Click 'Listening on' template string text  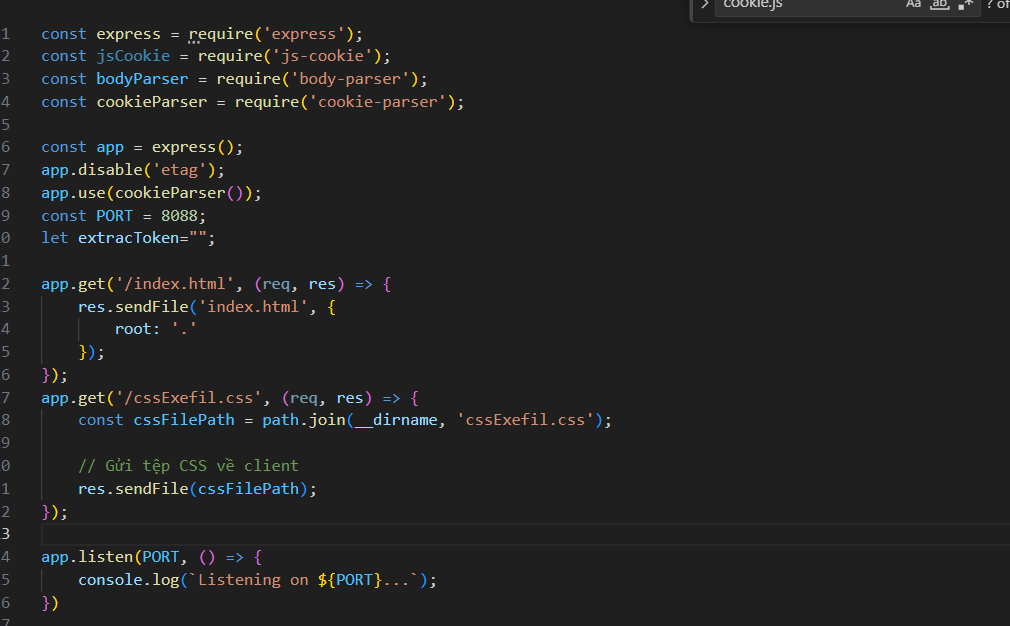[x=253, y=580]
